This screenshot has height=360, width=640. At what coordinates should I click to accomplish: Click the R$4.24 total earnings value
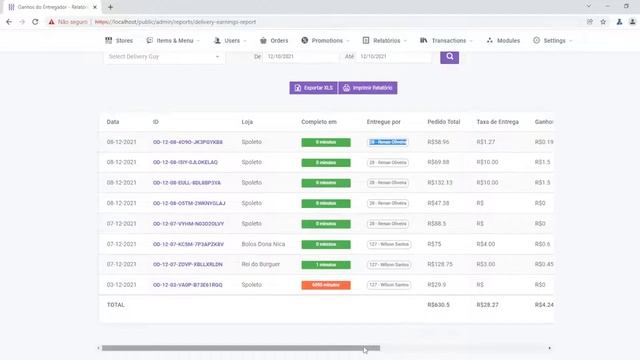(x=544, y=305)
